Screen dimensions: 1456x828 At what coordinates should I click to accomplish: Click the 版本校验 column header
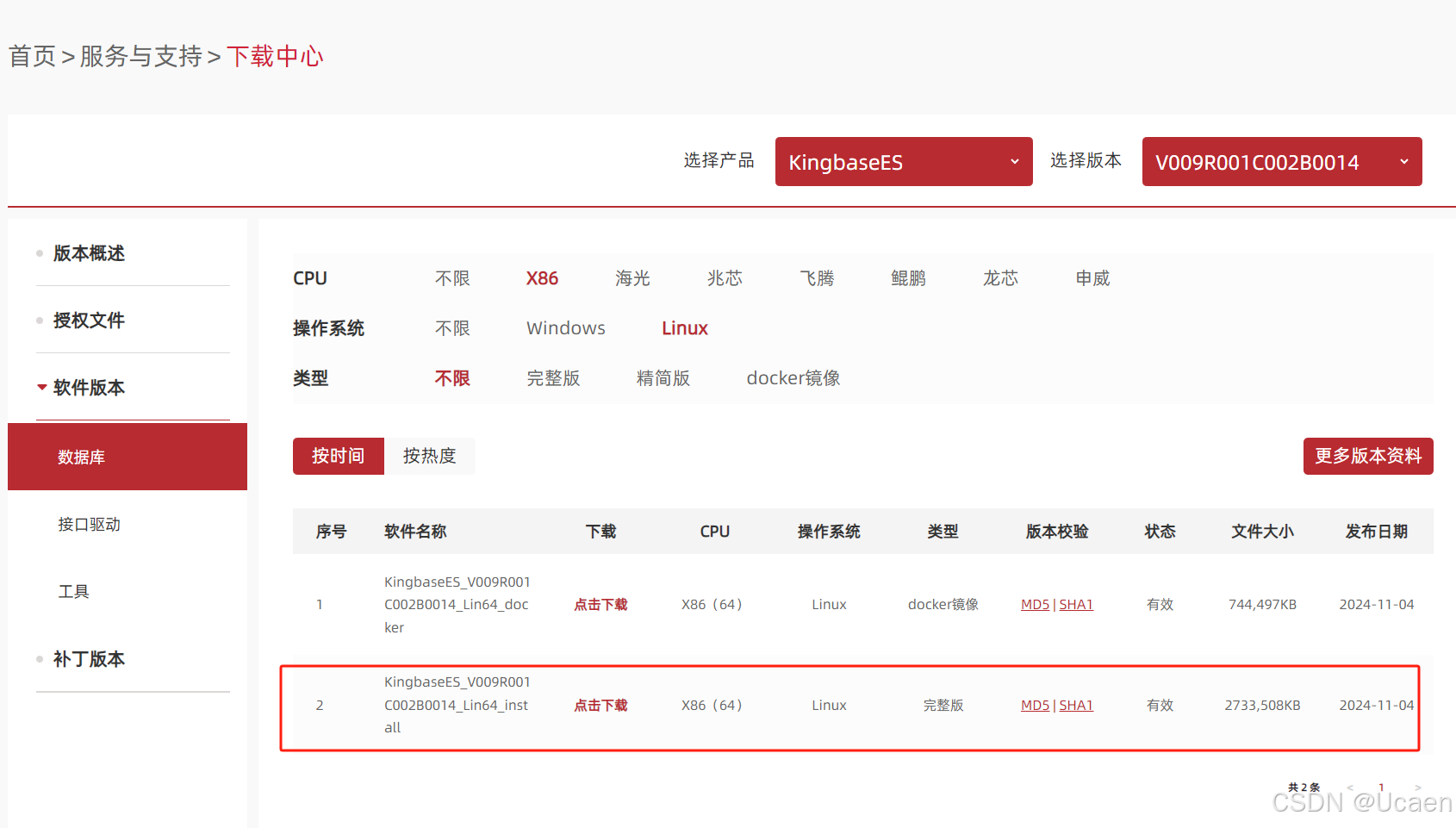[1057, 532]
